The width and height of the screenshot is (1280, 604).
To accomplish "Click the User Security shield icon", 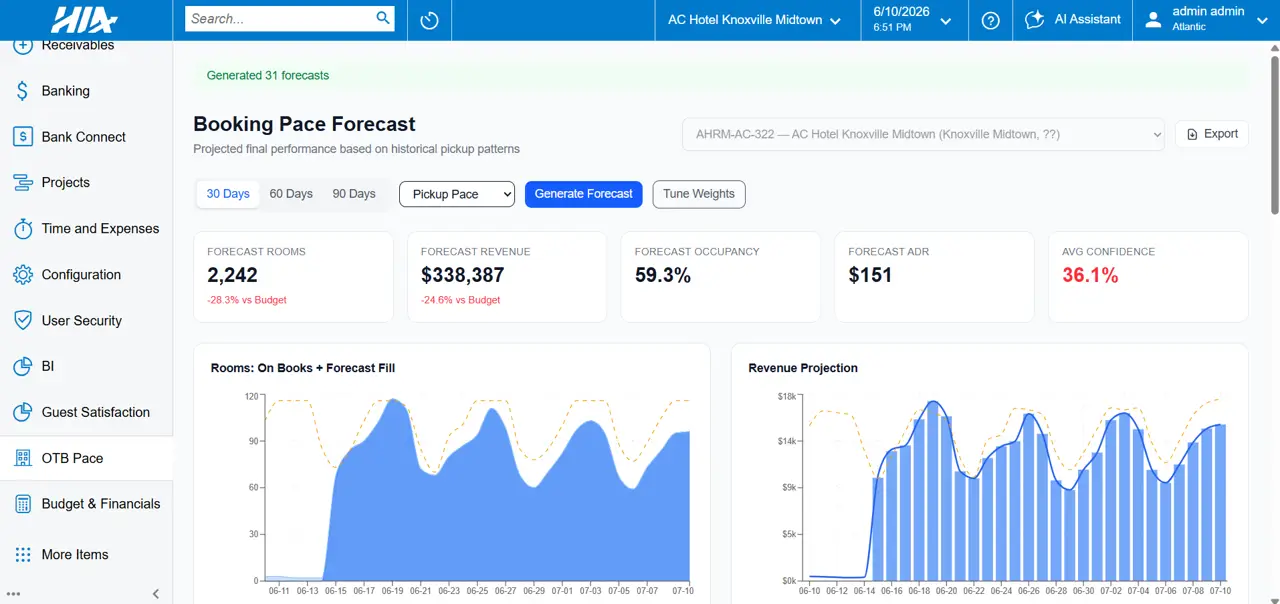I will 23,321.
